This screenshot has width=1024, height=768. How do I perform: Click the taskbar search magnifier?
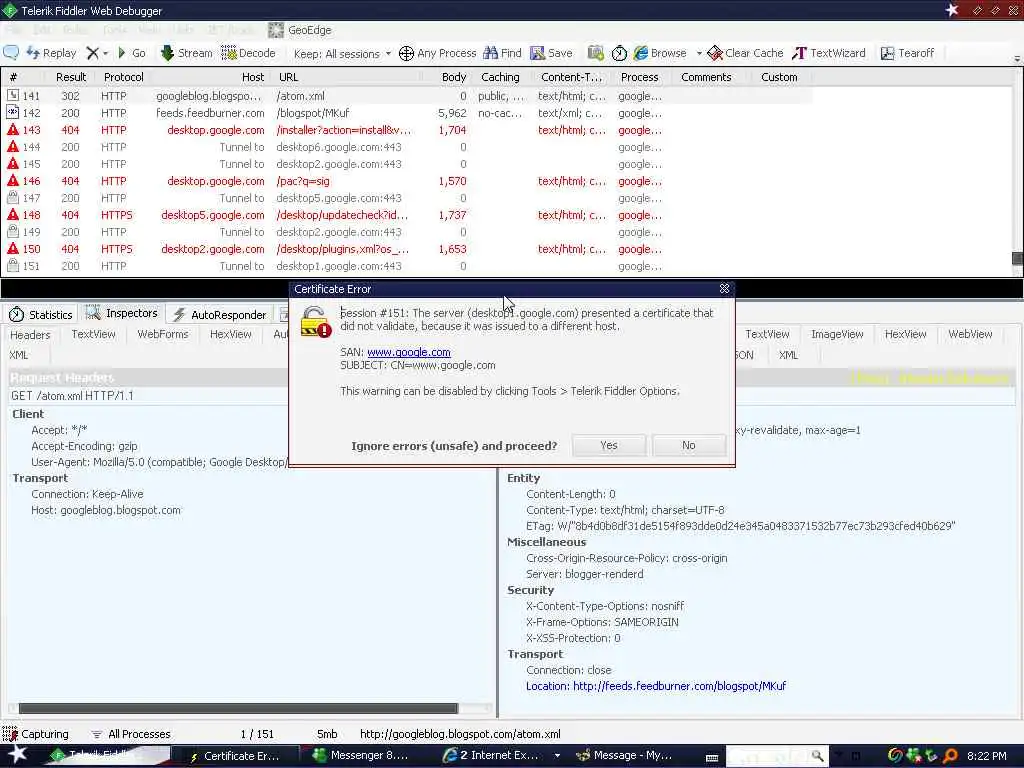pyautogui.click(x=817, y=756)
